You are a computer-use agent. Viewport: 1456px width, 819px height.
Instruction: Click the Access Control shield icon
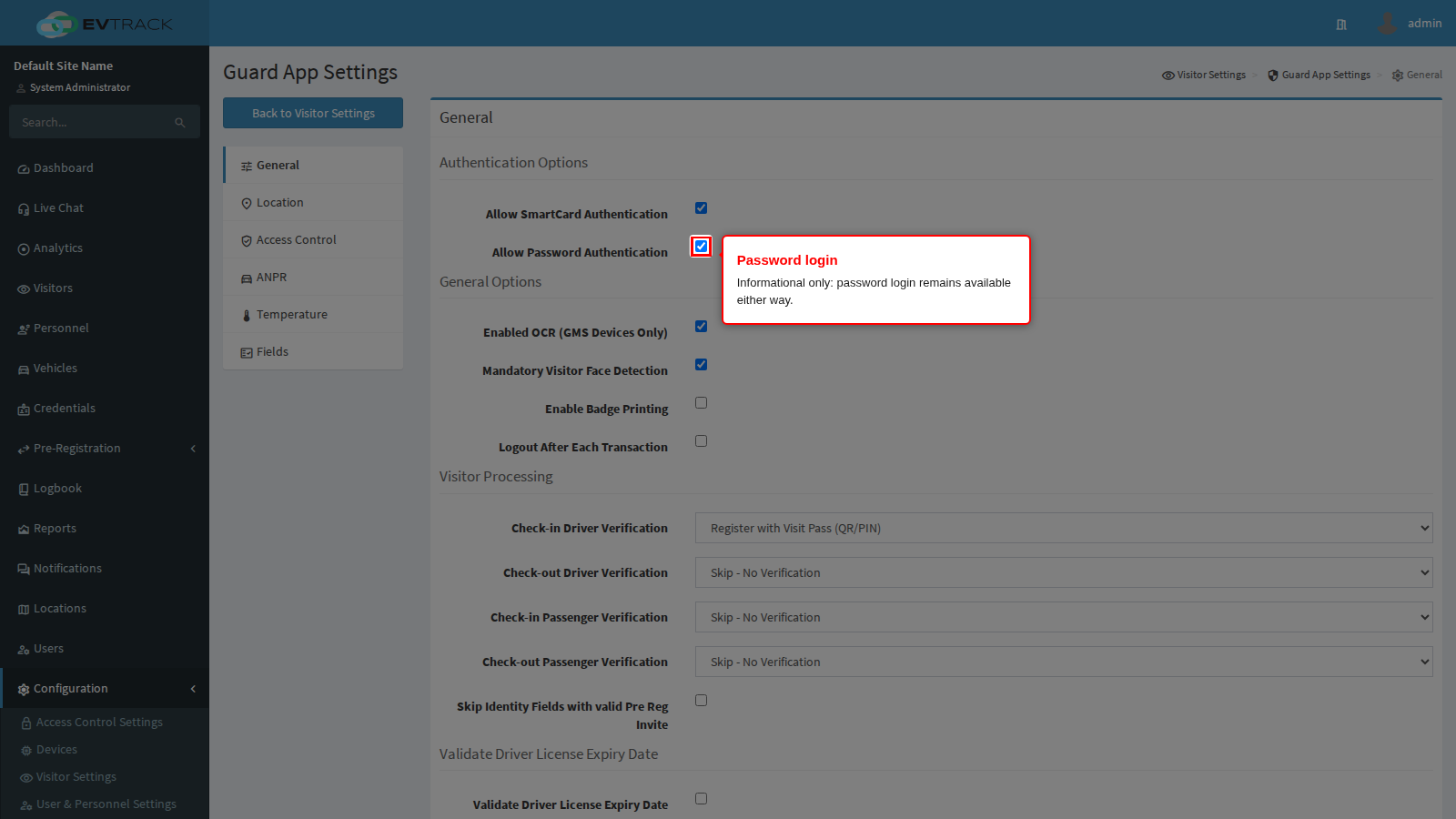247,241
